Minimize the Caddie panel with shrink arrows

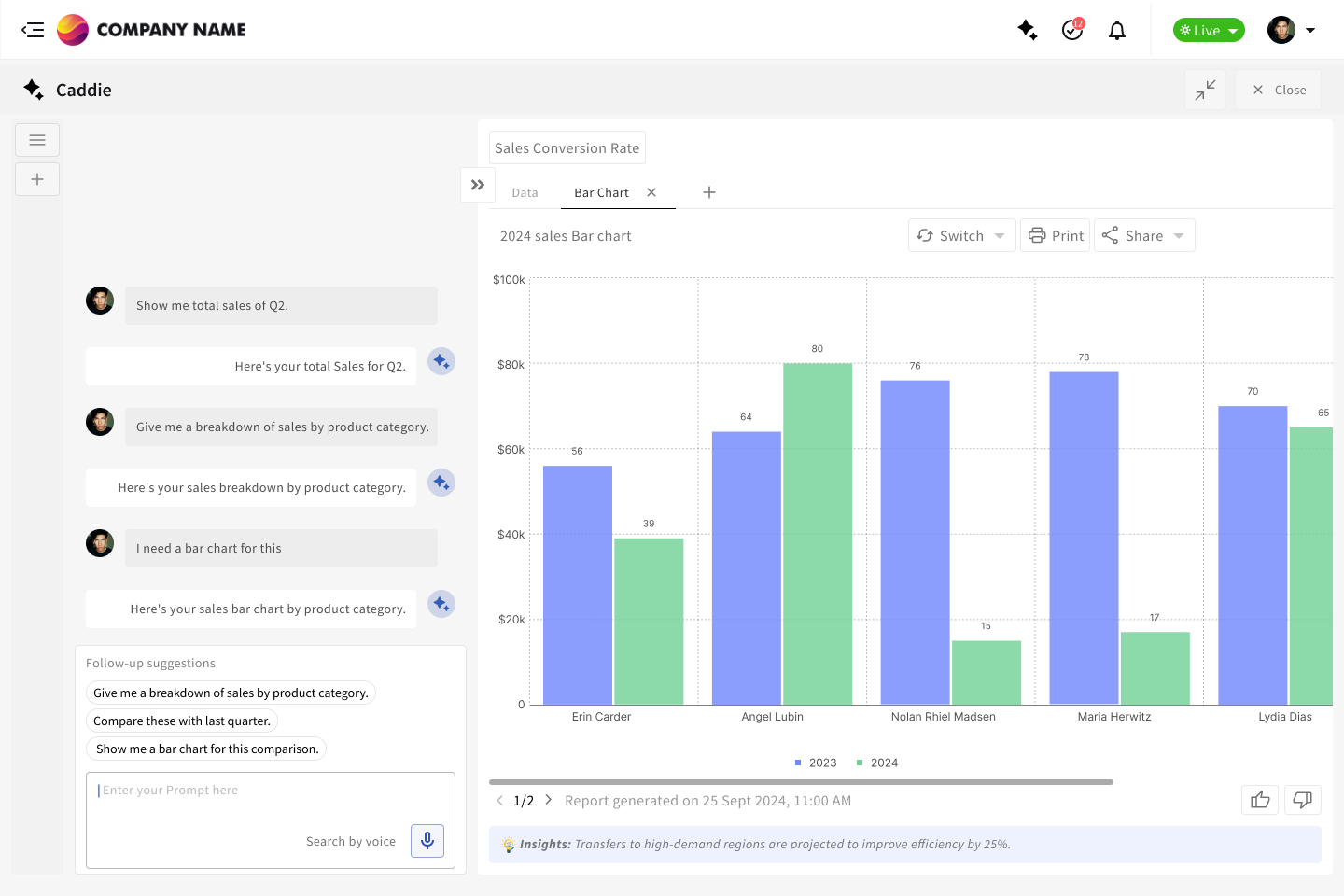point(1205,90)
